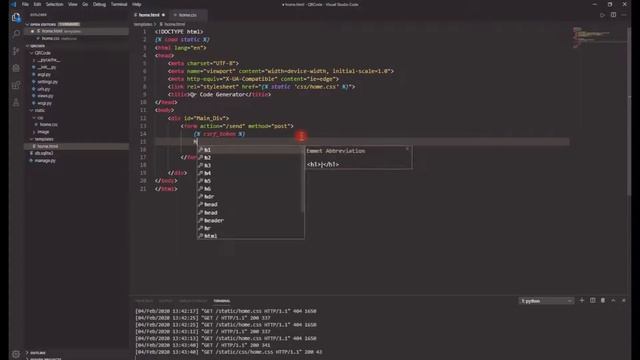The height and width of the screenshot is (360, 640).
Task: Open views.py in the explorer
Action: tap(45, 96)
